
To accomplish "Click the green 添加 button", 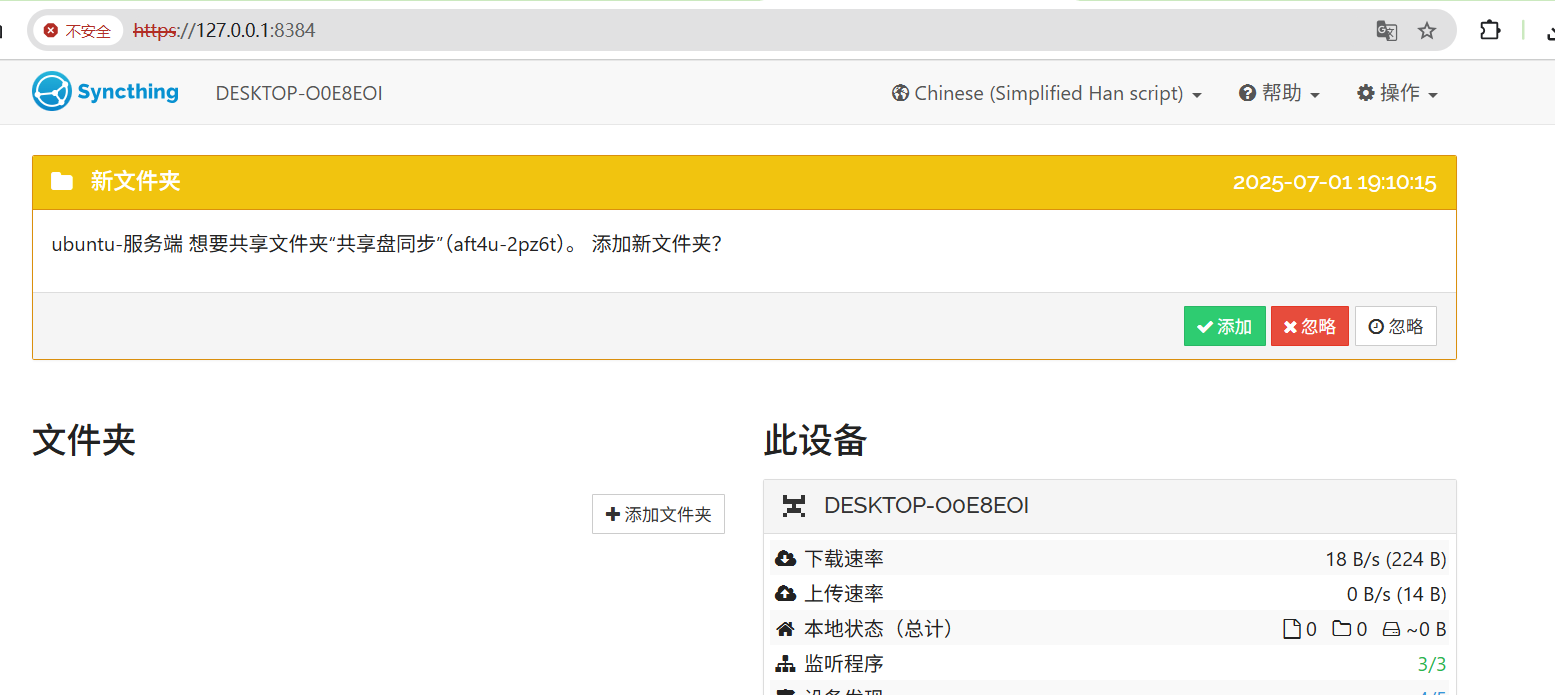I will [x=1224, y=326].
